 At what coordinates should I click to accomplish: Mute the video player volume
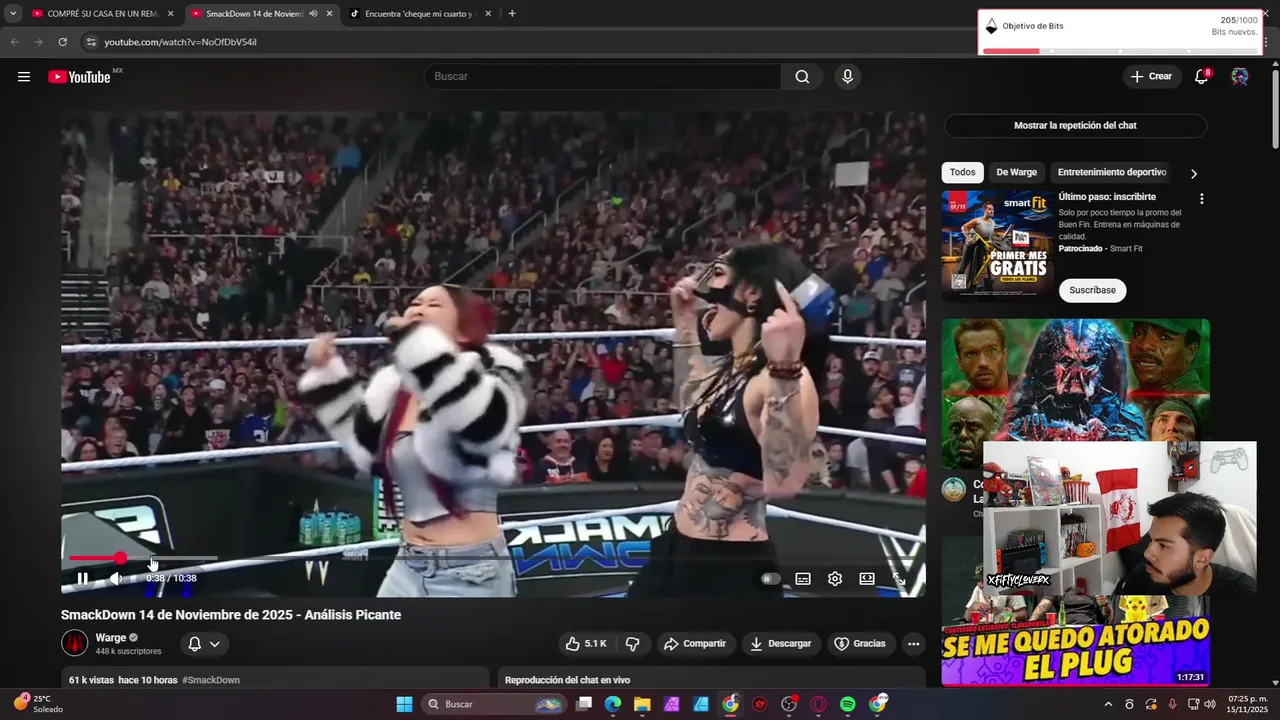click(x=116, y=578)
